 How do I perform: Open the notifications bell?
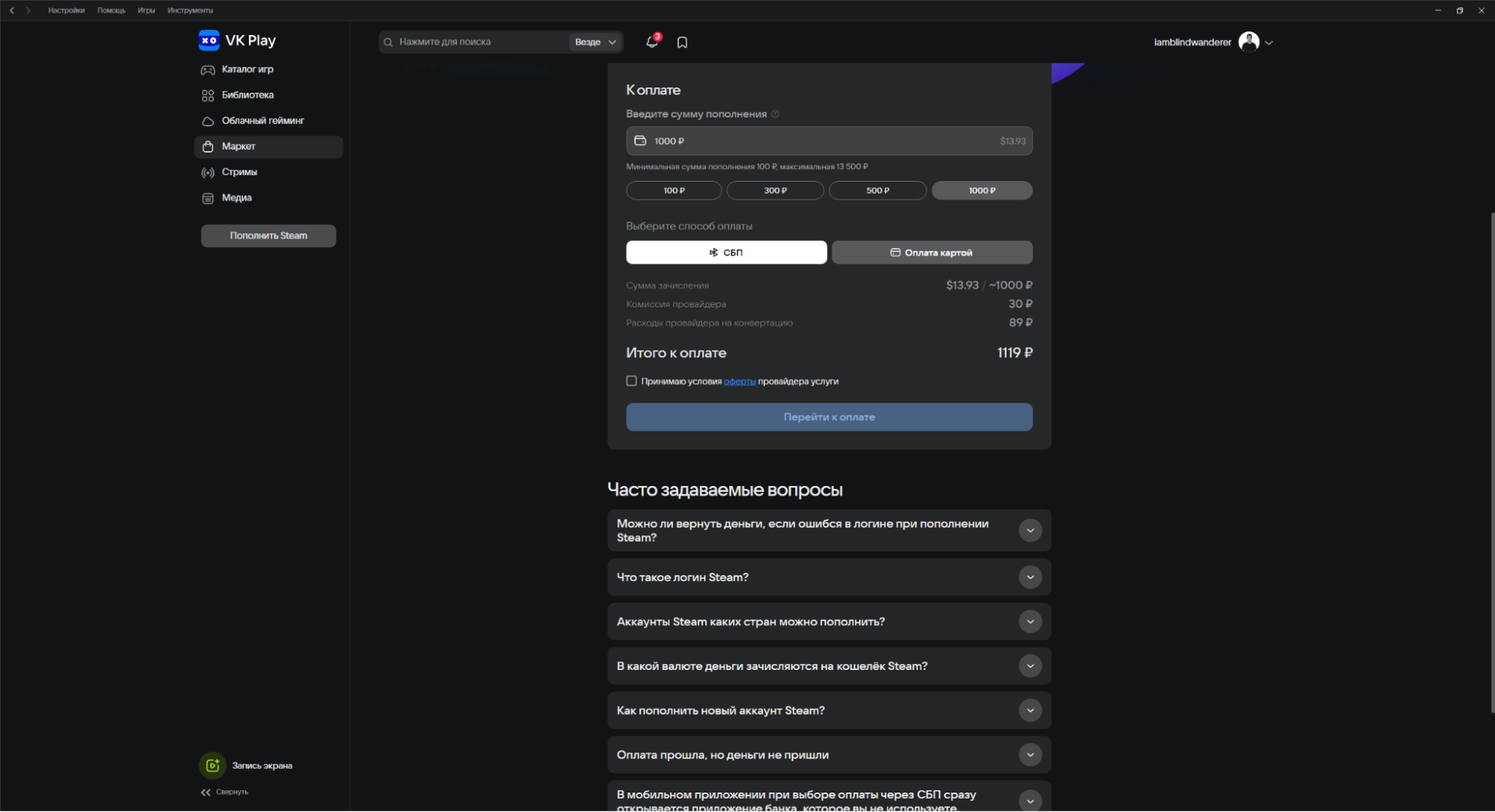(652, 42)
